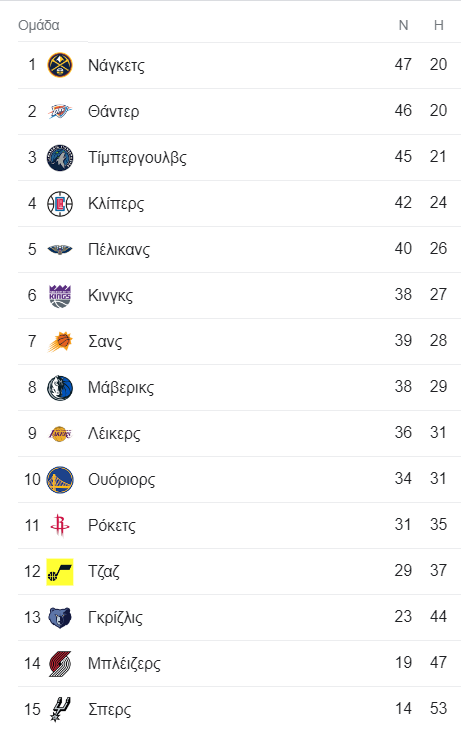The width and height of the screenshot is (461, 740).
Task: Open the Μπλέιζερς team link
Action: [x=124, y=664]
